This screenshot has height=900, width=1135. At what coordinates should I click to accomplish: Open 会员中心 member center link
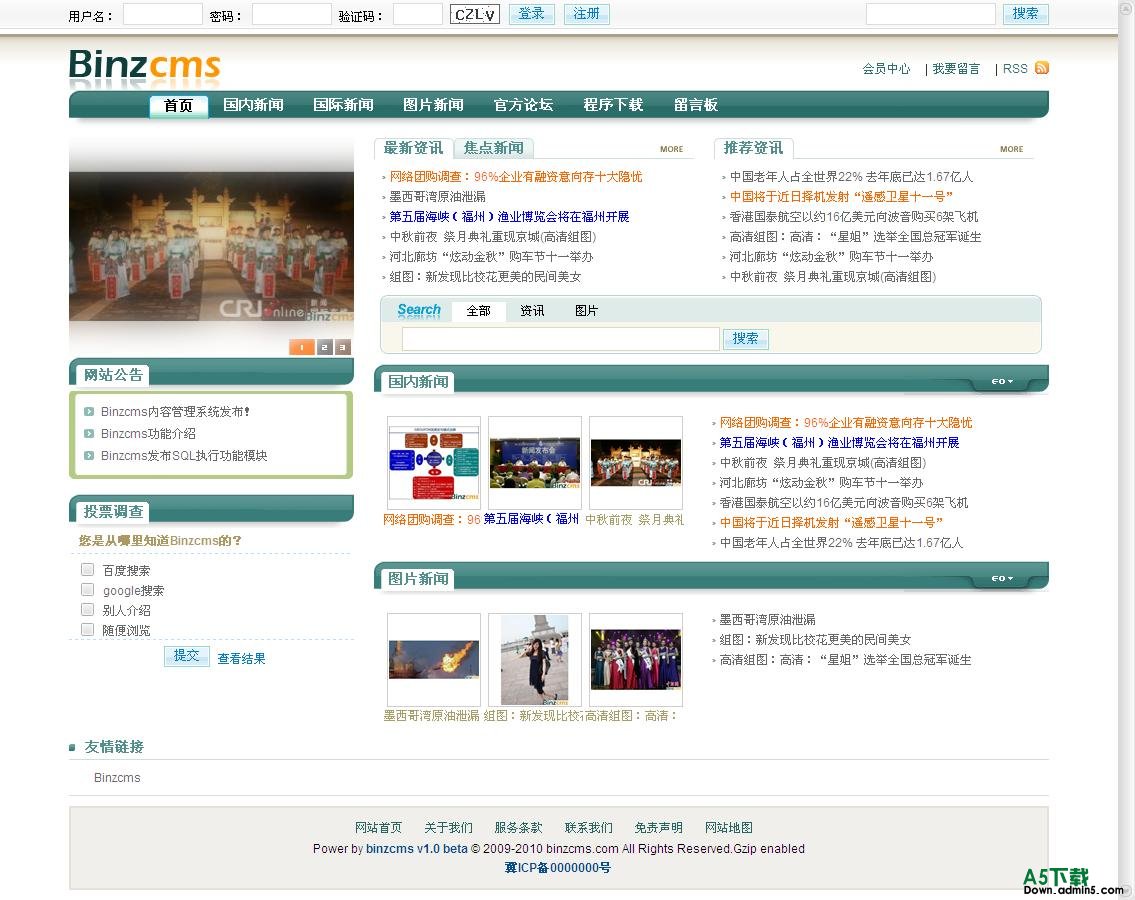click(886, 69)
